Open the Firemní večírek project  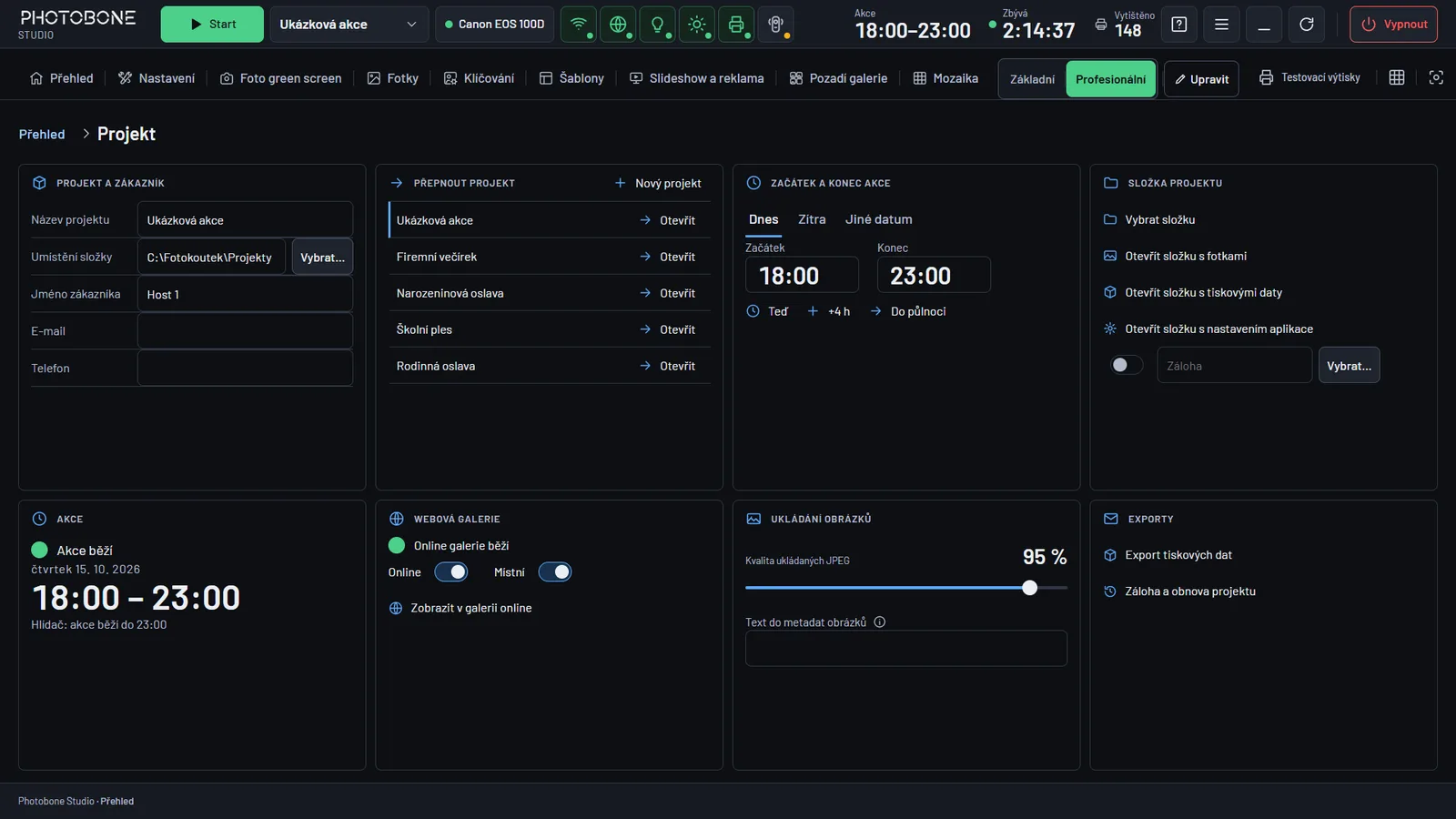pyautogui.click(x=550, y=257)
